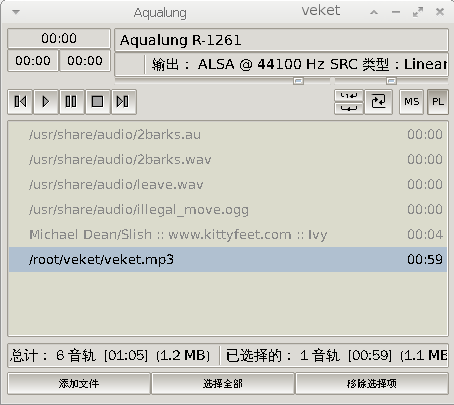Click the 00:04 duration of Ivy track
The image size is (454, 405).
point(425,235)
